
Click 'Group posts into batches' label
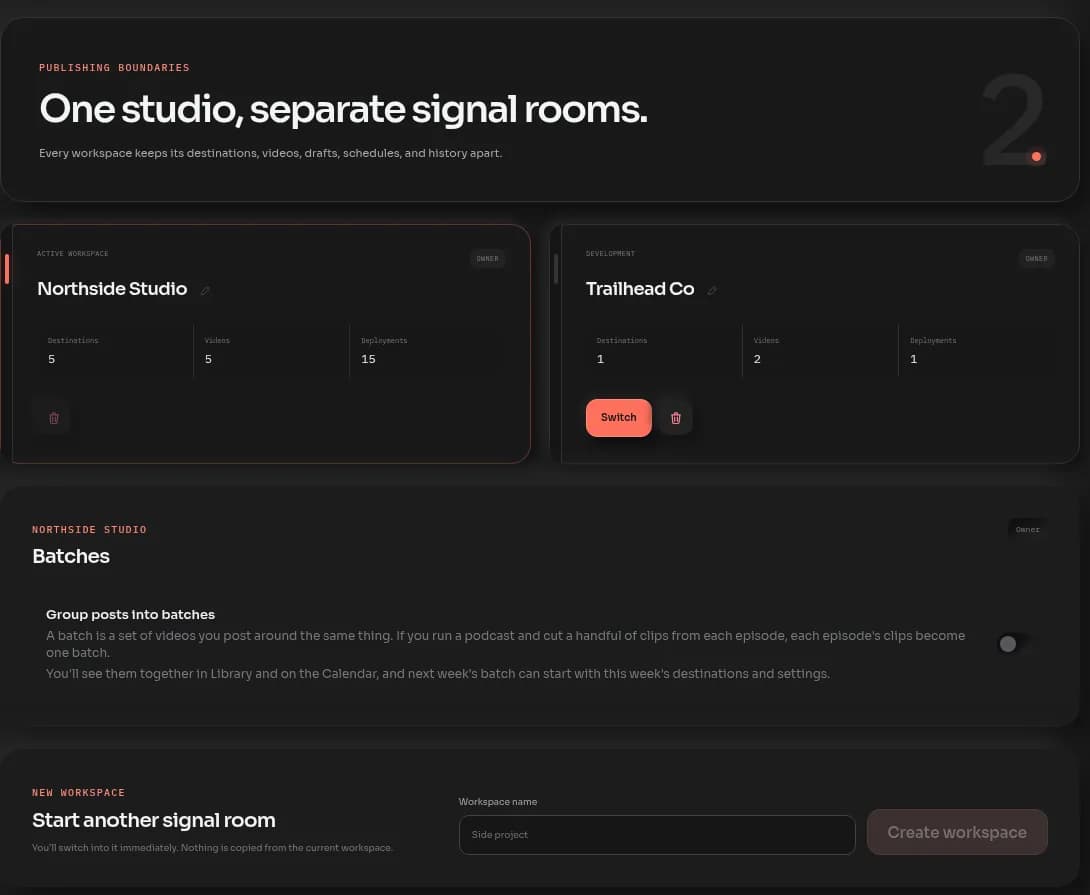pos(130,614)
